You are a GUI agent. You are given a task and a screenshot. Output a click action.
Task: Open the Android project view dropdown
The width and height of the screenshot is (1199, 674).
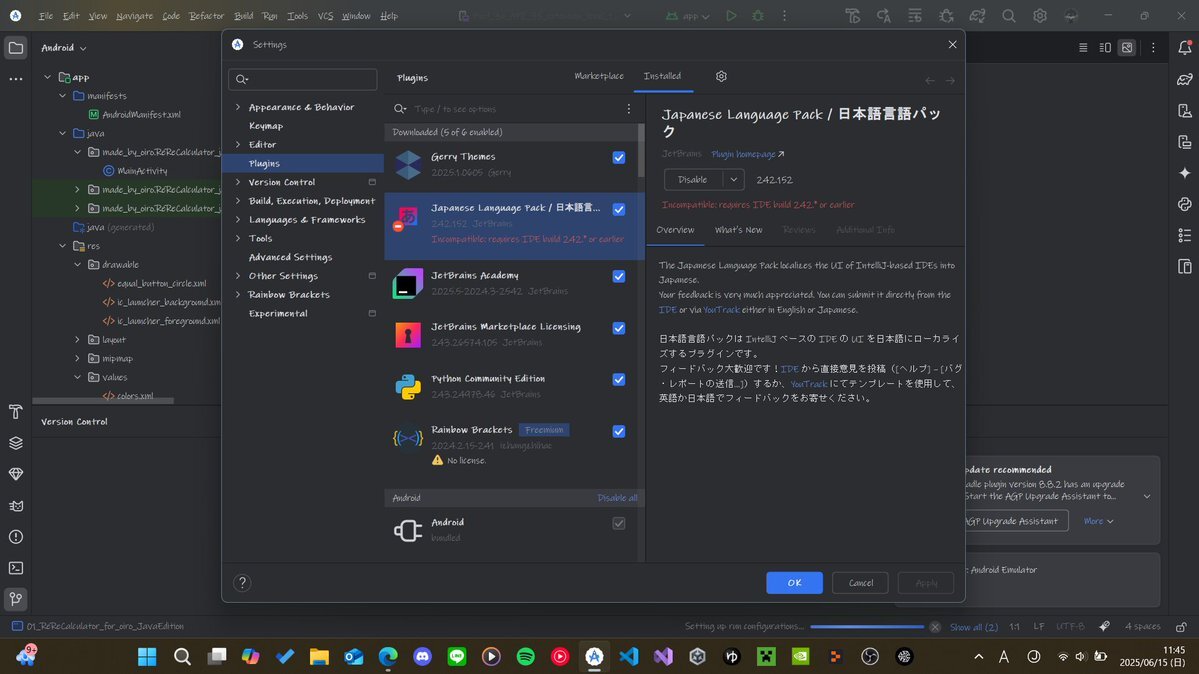(x=63, y=47)
